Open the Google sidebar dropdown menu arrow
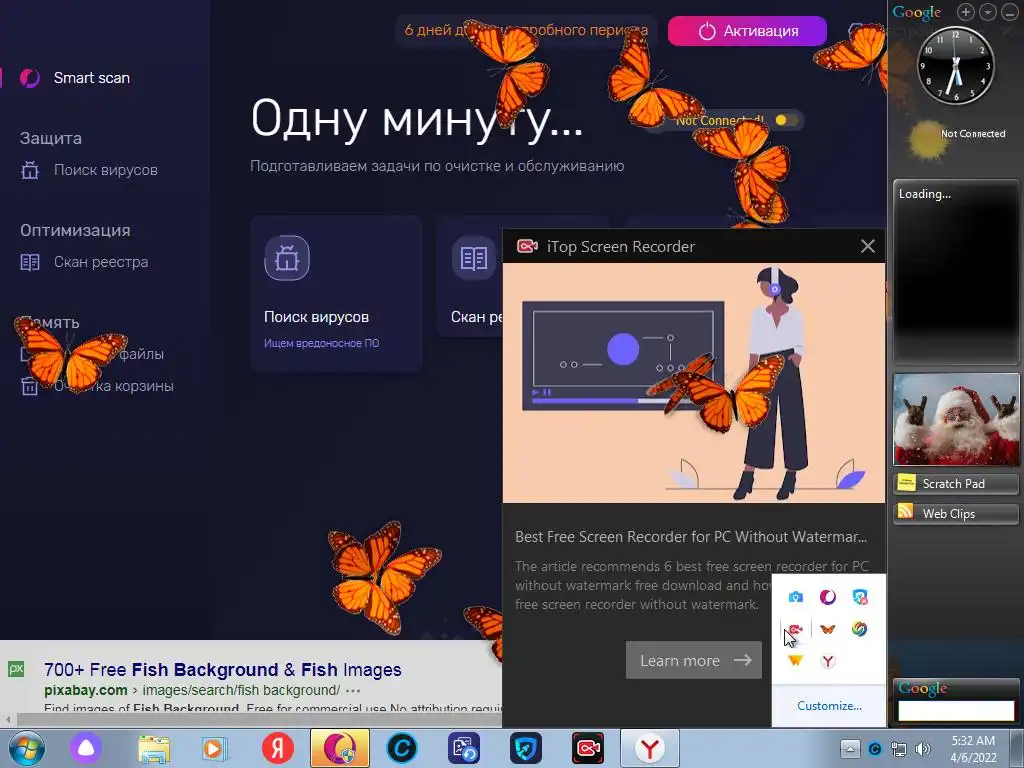The image size is (1024, 768). (x=987, y=12)
